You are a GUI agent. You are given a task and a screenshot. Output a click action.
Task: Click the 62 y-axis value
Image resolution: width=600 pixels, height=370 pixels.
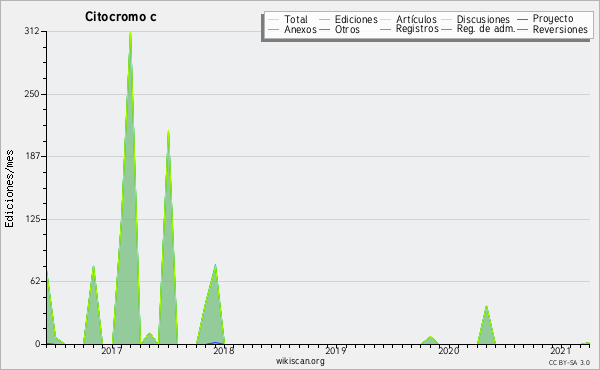point(34,281)
